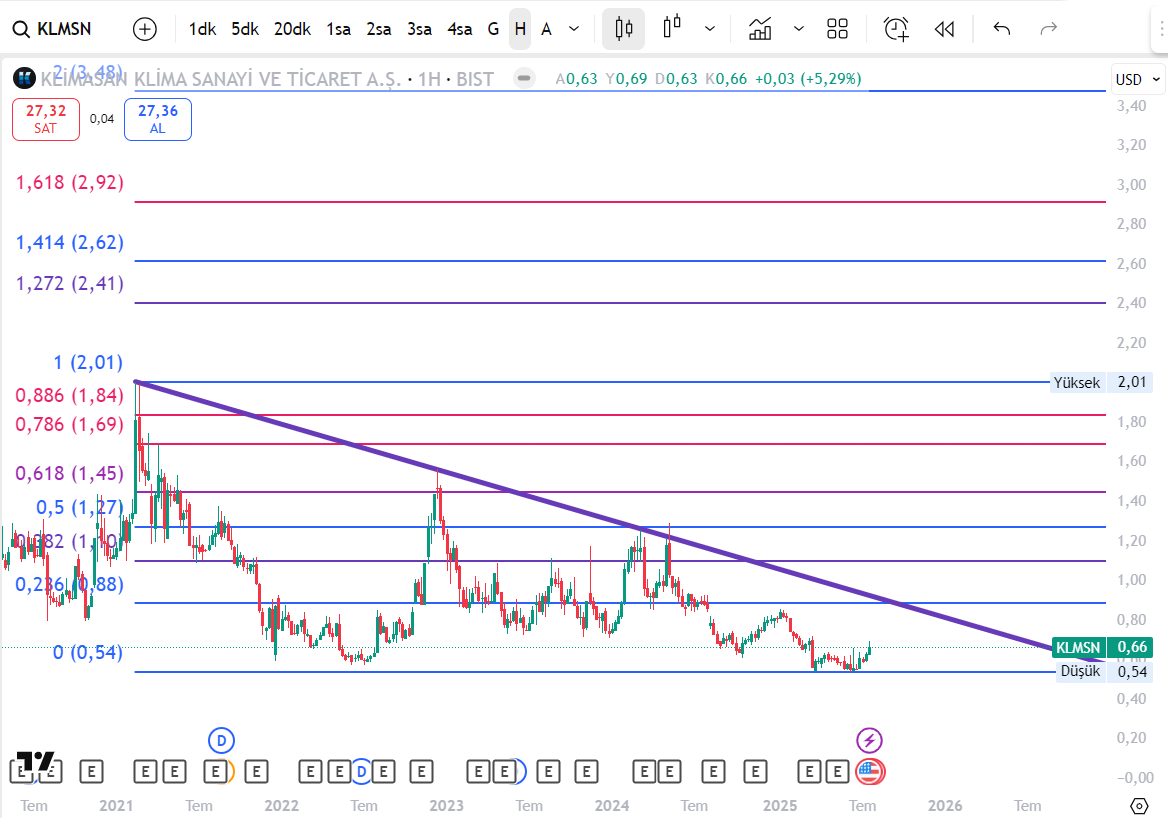The width and height of the screenshot is (1168, 818).
Task: Redo action arrow
Action: click(1048, 29)
